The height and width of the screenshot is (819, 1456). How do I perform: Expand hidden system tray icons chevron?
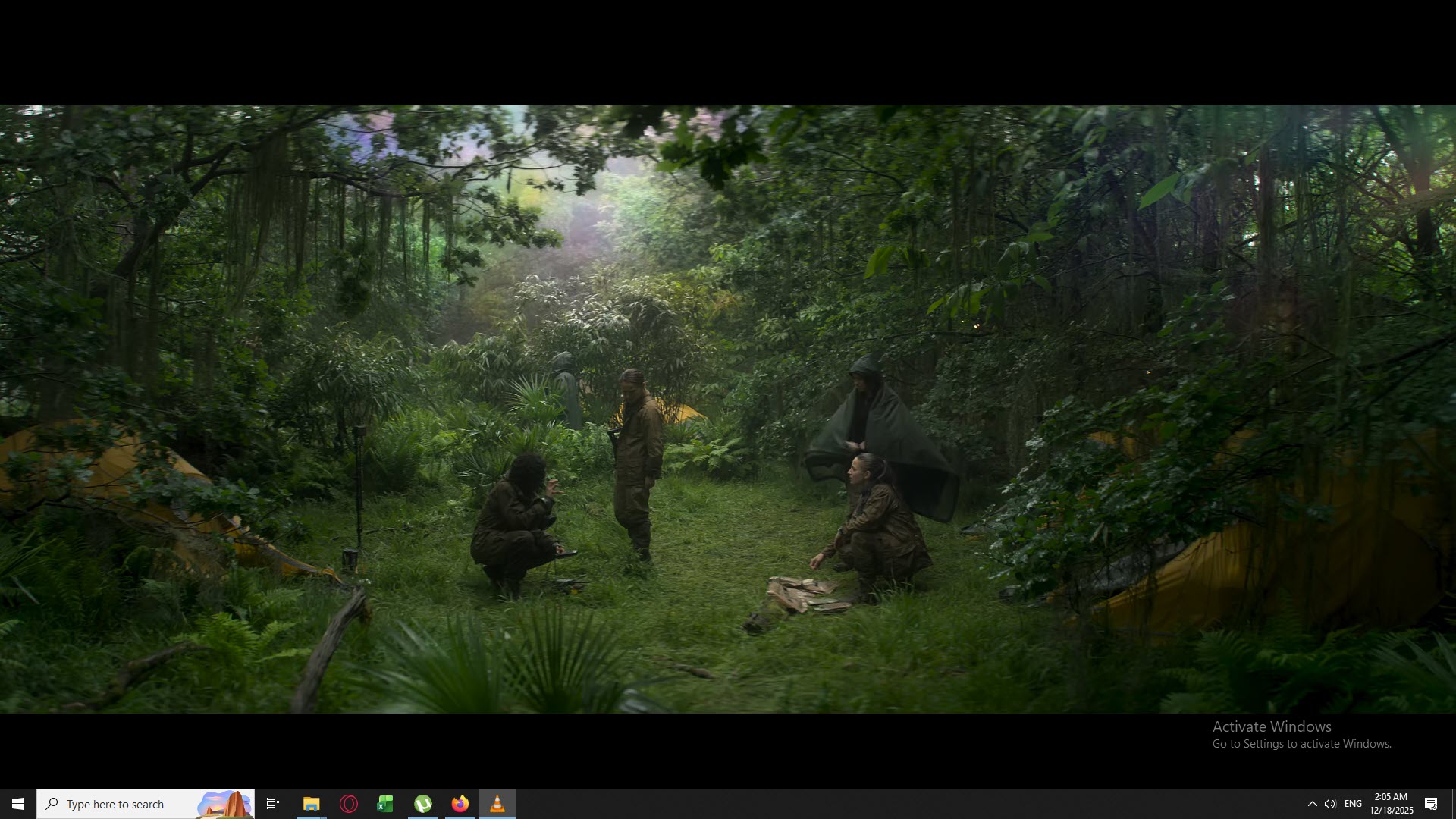1312,804
